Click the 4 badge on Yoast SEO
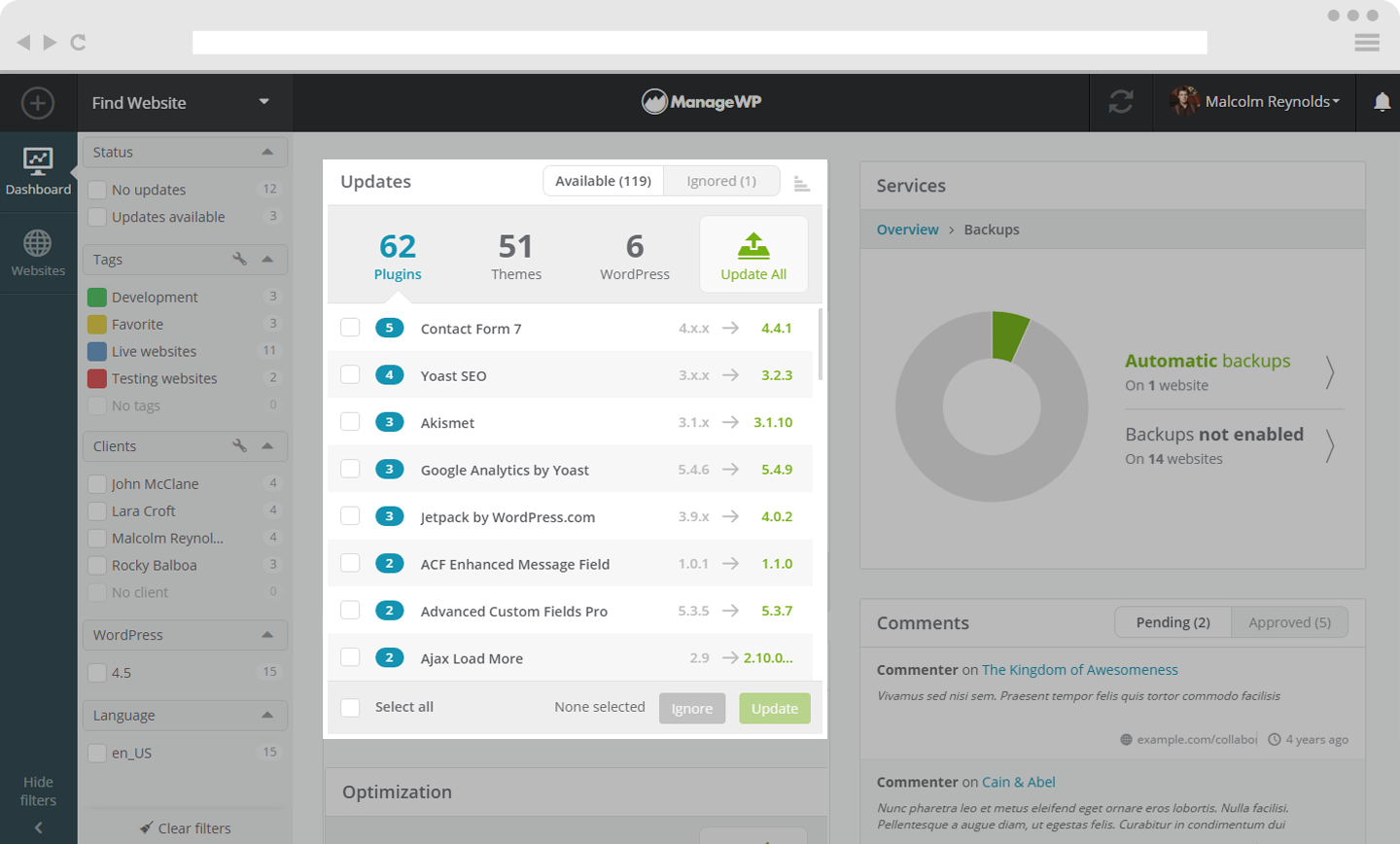The height and width of the screenshot is (844, 1400). (x=389, y=374)
